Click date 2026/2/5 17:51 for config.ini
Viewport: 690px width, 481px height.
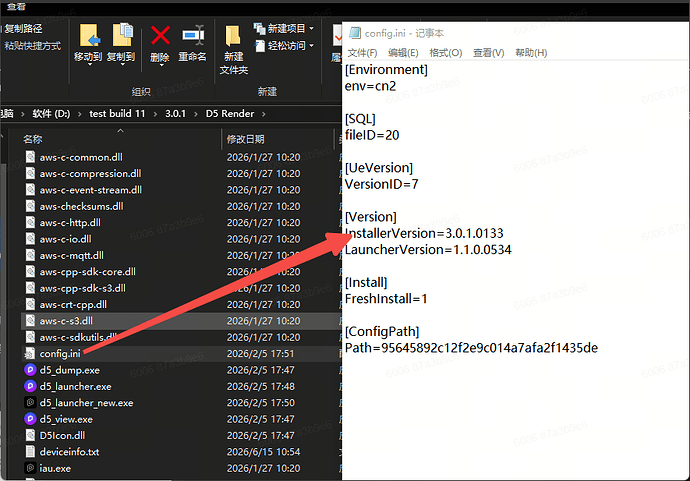[260, 353]
